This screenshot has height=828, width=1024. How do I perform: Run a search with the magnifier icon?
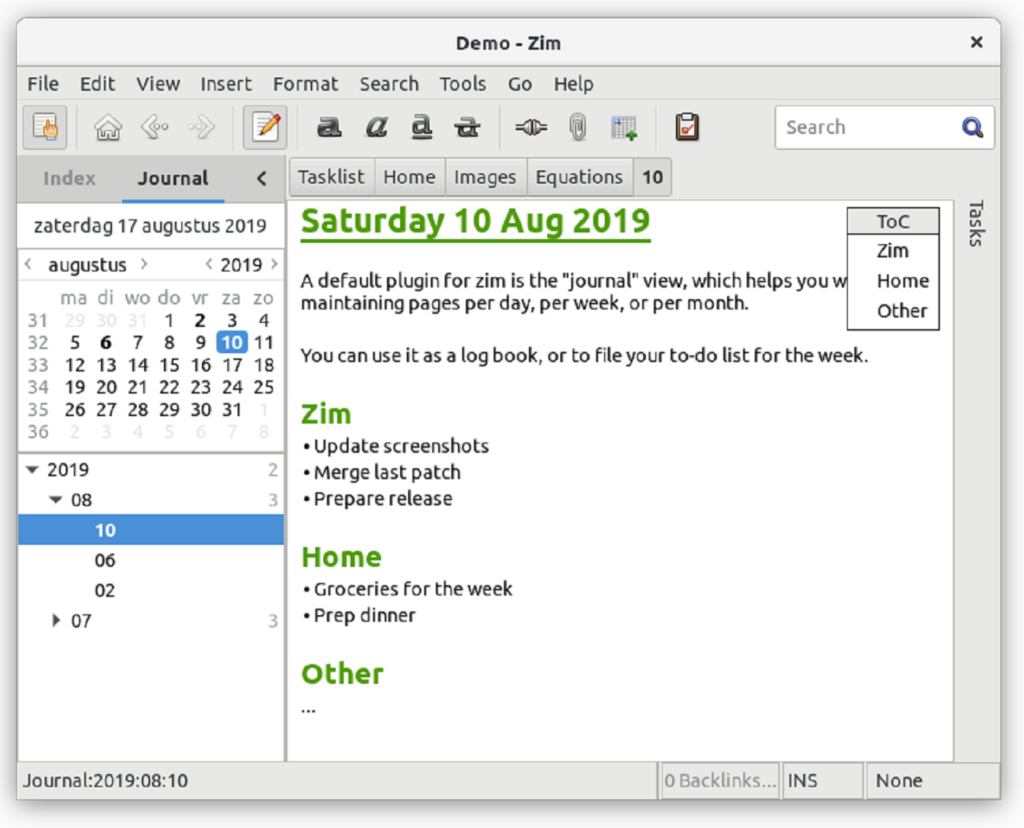[971, 127]
